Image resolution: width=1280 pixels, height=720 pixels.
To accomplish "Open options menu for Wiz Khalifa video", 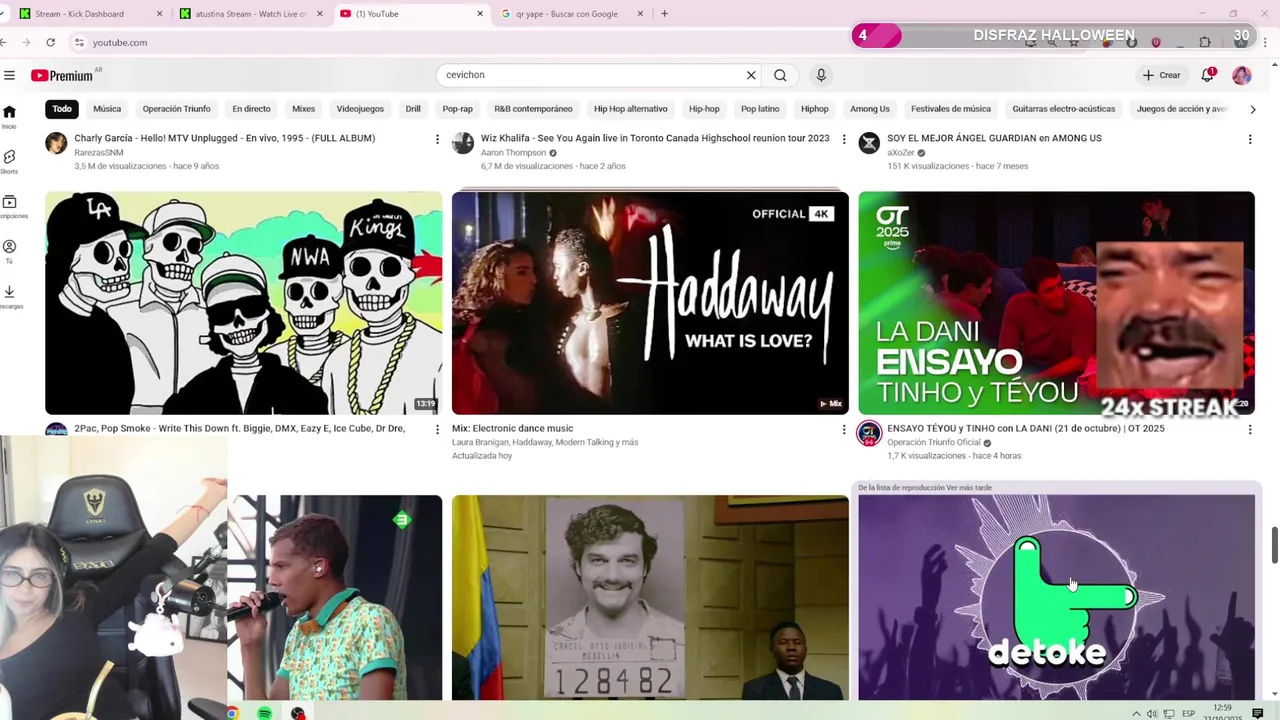I will [843, 139].
